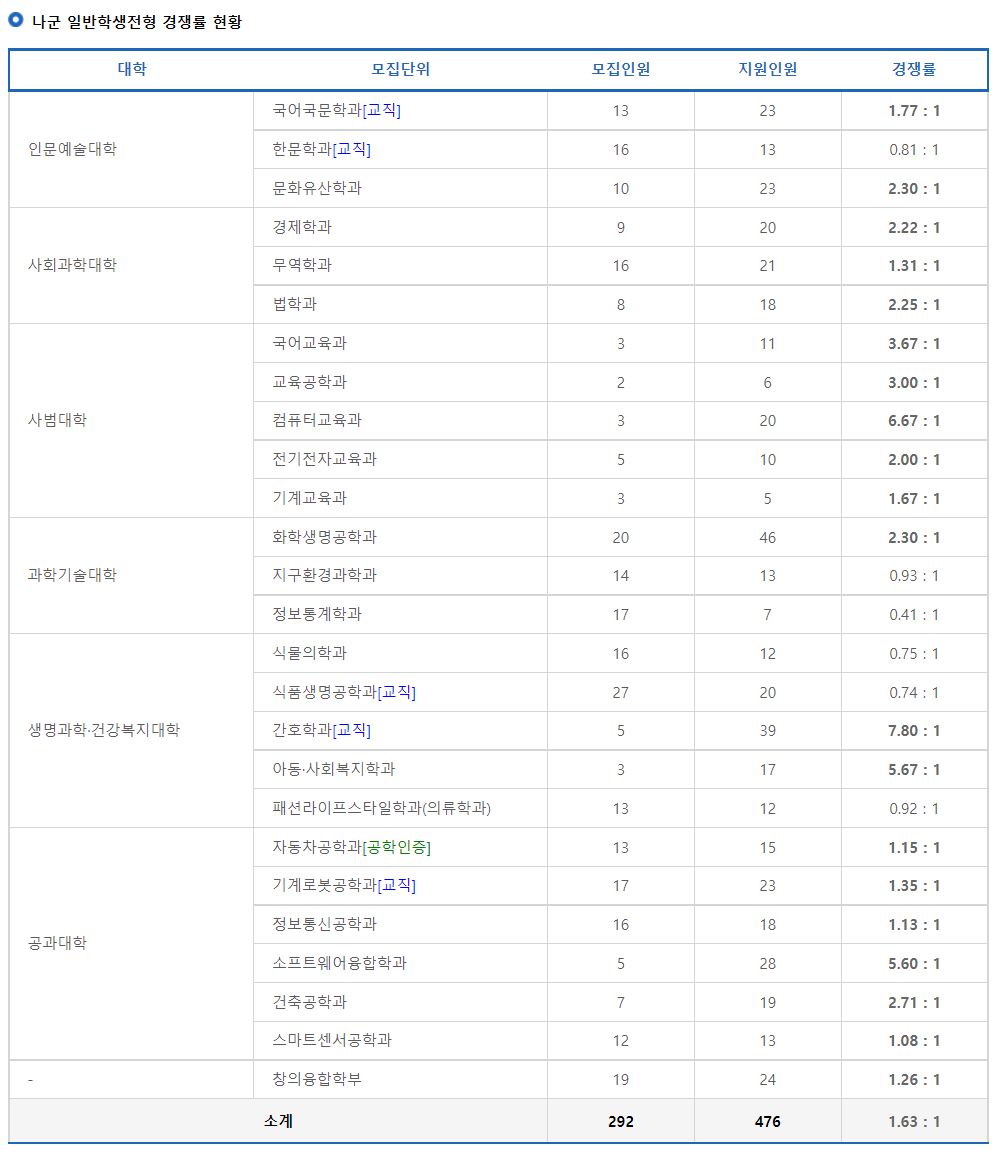Select the total applicant count 476
This screenshot has width=998, height=1155.
click(x=766, y=1121)
